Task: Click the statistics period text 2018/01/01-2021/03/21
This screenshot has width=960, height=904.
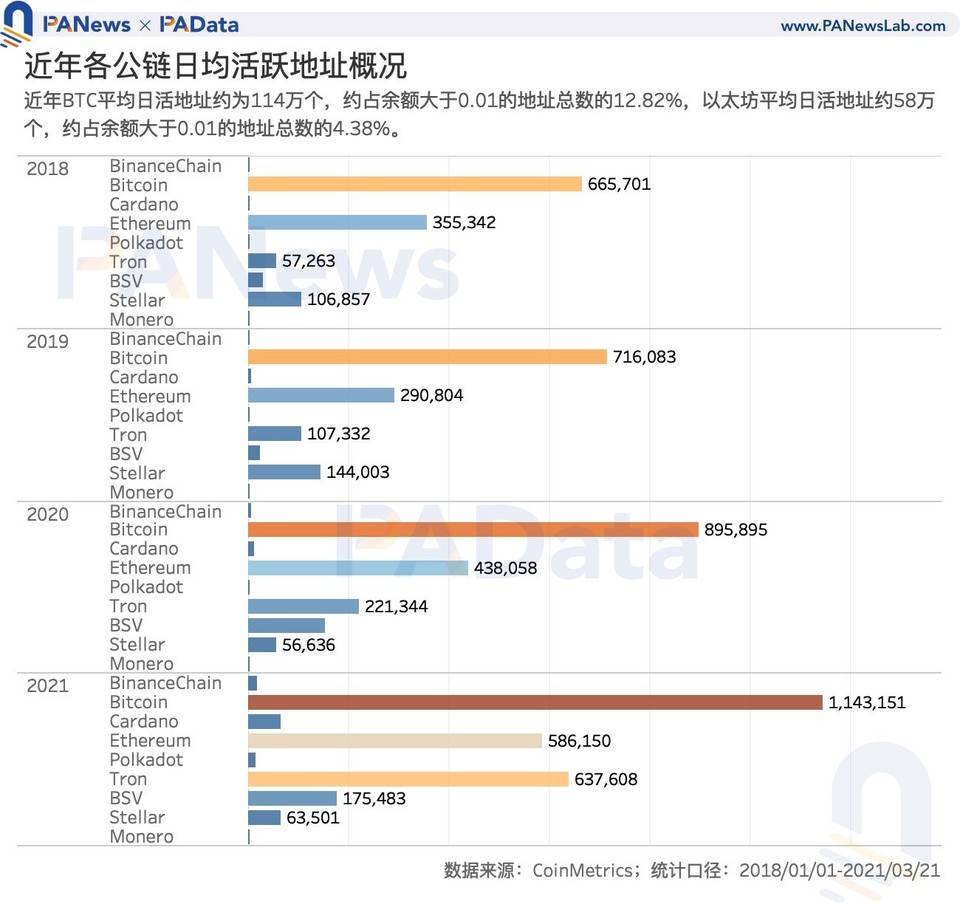Action: pyautogui.click(x=828, y=871)
